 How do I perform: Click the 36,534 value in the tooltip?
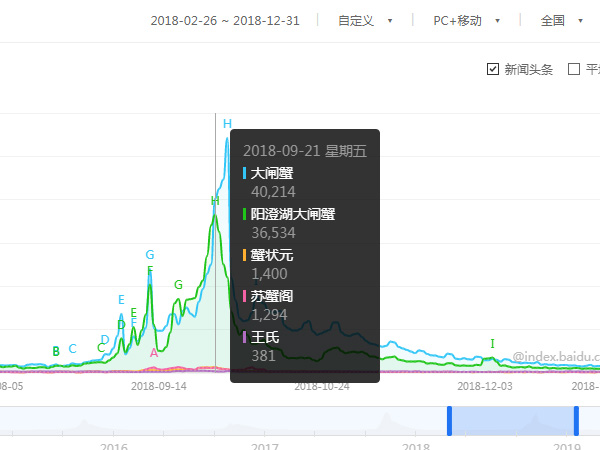273,233
